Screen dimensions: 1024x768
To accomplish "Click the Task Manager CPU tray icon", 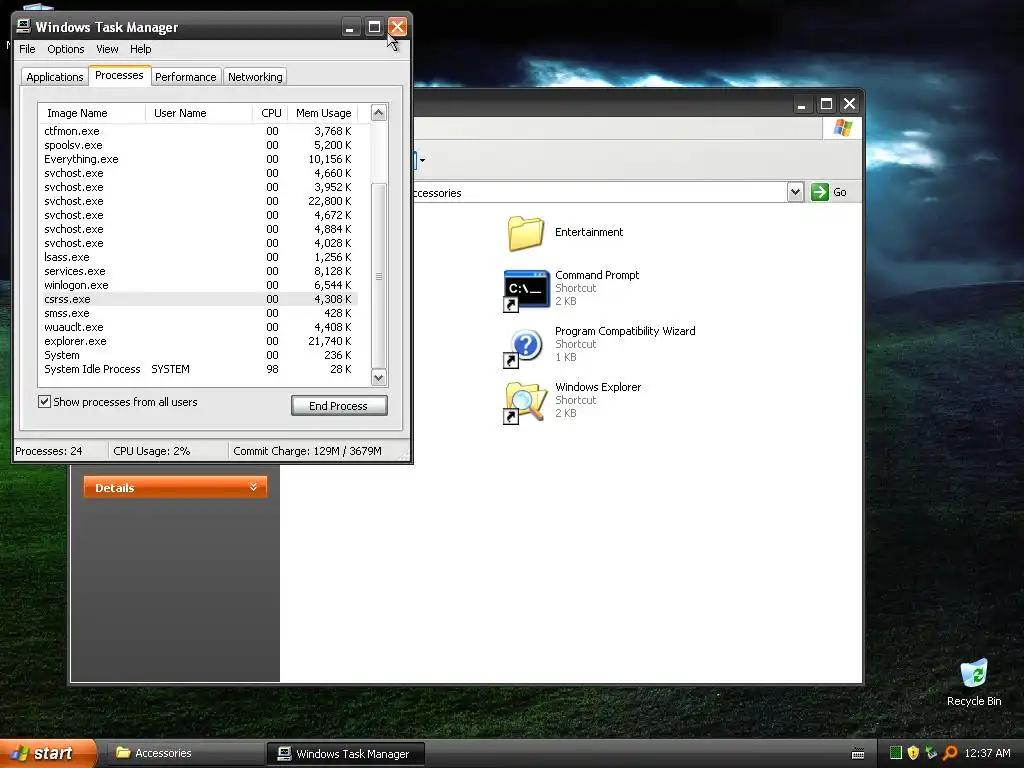I will pyautogui.click(x=895, y=753).
